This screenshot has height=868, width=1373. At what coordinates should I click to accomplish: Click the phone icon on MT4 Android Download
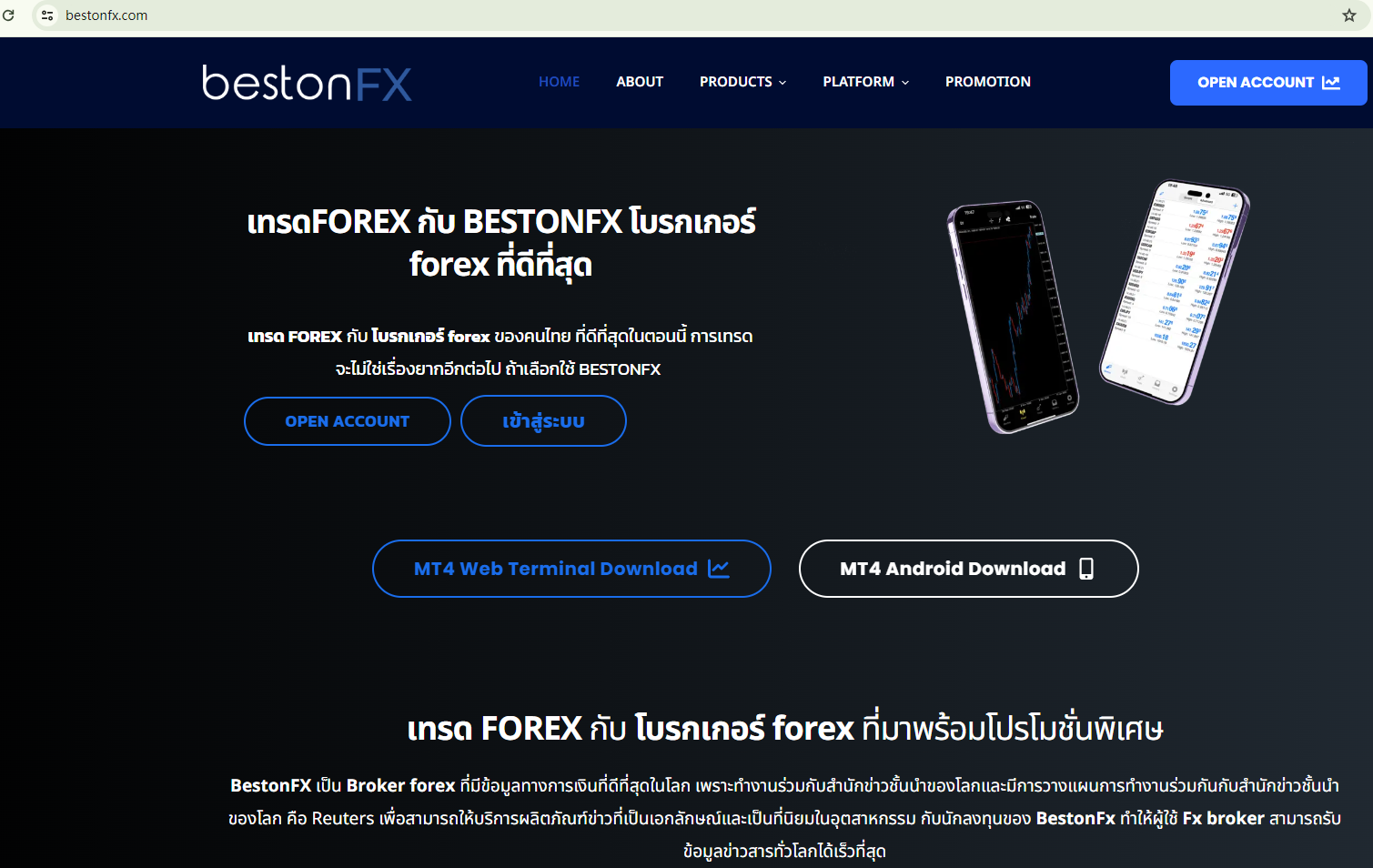(x=1086, y=569)
